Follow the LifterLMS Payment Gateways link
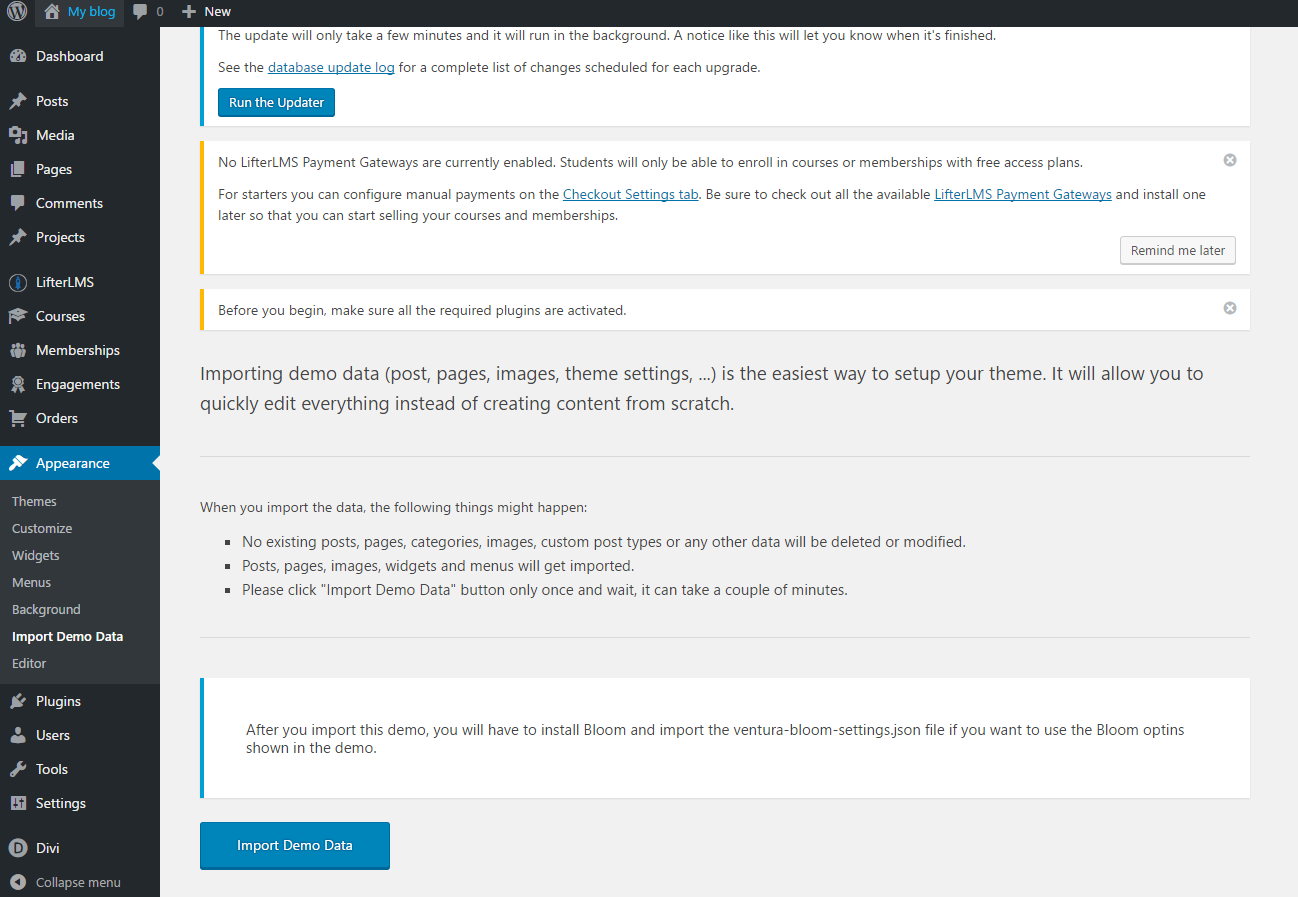 tap(1023, 194)
